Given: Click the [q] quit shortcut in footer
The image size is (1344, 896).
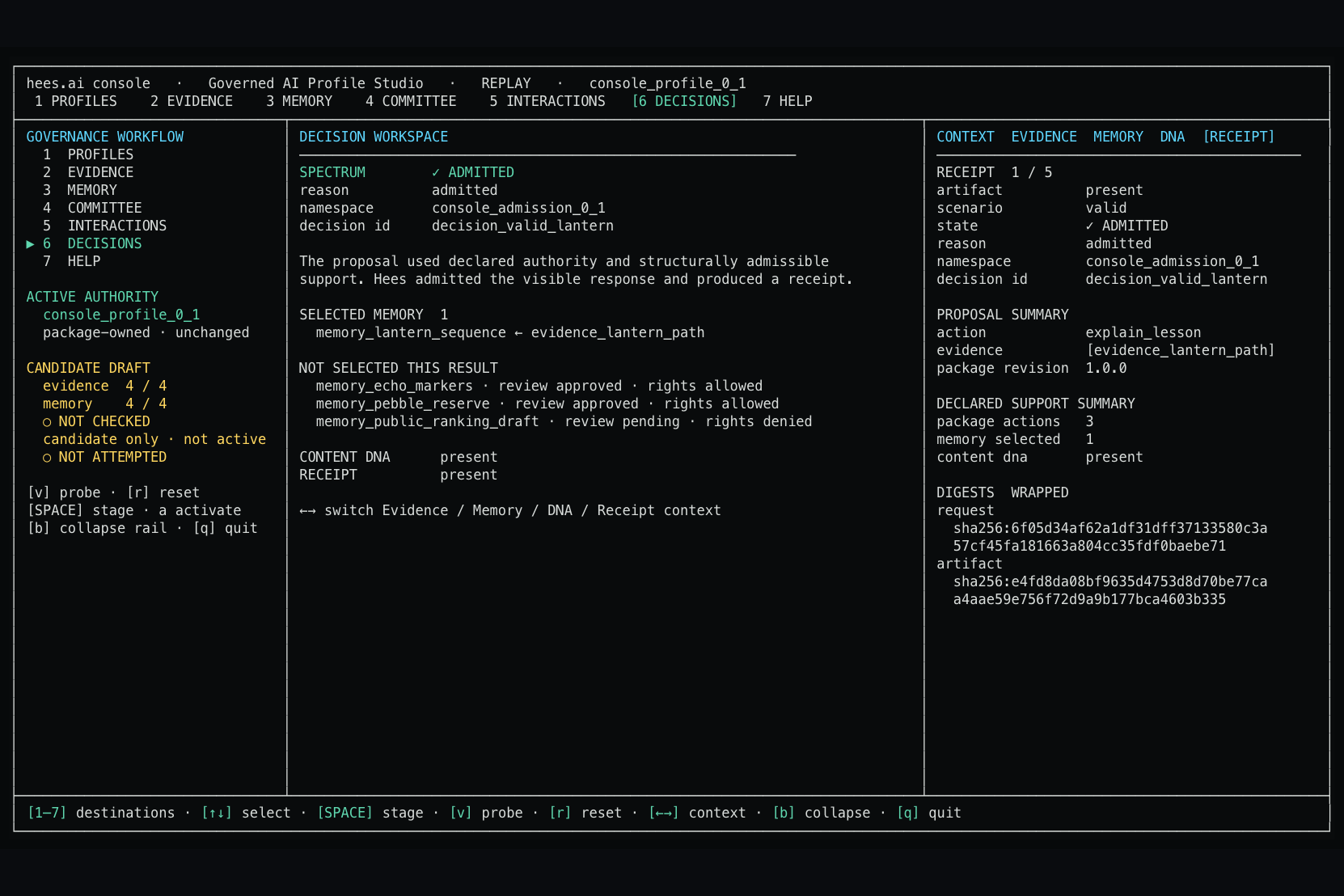Looking at the screenshot, I should click(x=928, y=813).
